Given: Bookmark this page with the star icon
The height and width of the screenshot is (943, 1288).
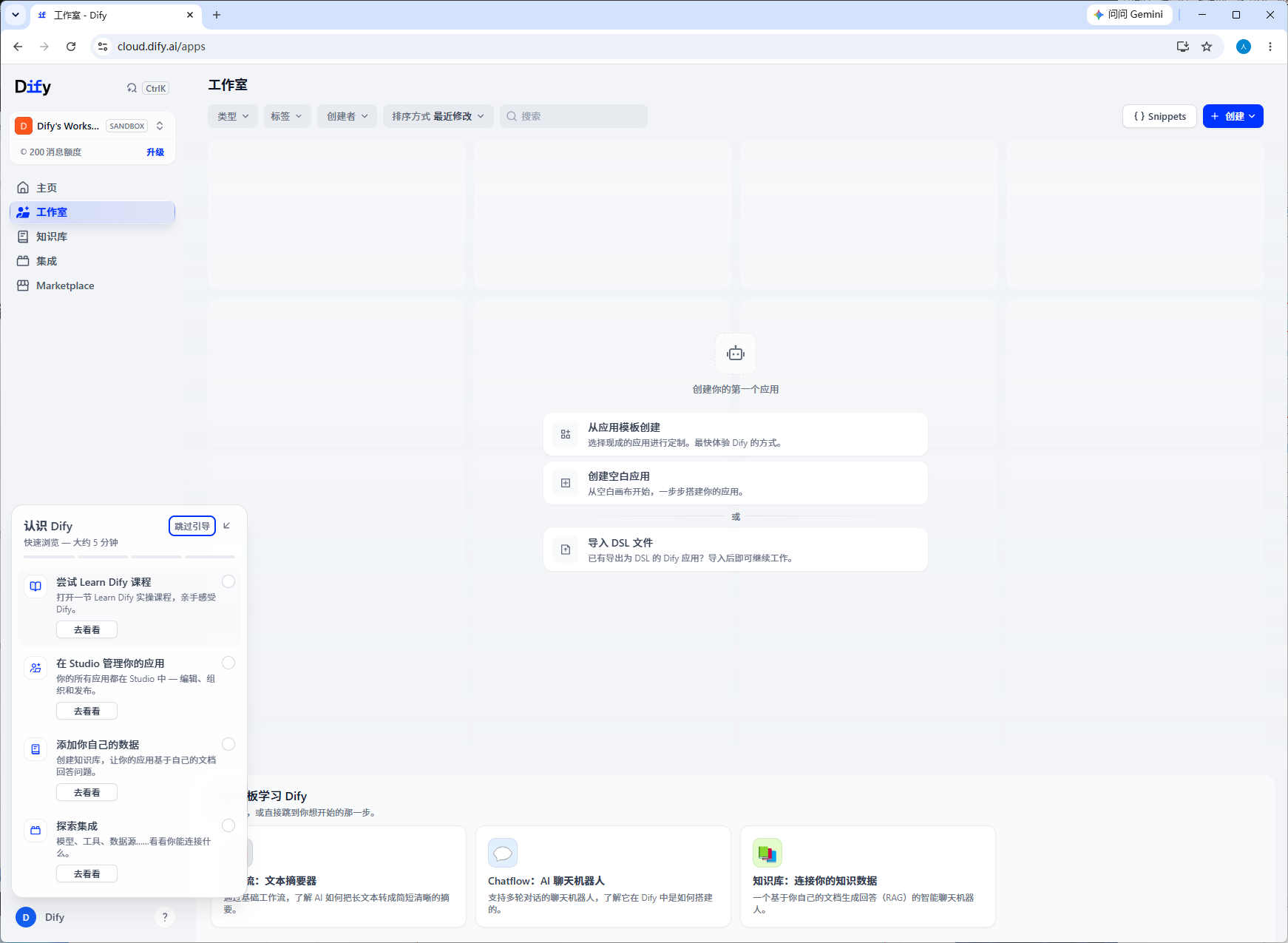Looking at the screenshot, I should coord(1207,47).
